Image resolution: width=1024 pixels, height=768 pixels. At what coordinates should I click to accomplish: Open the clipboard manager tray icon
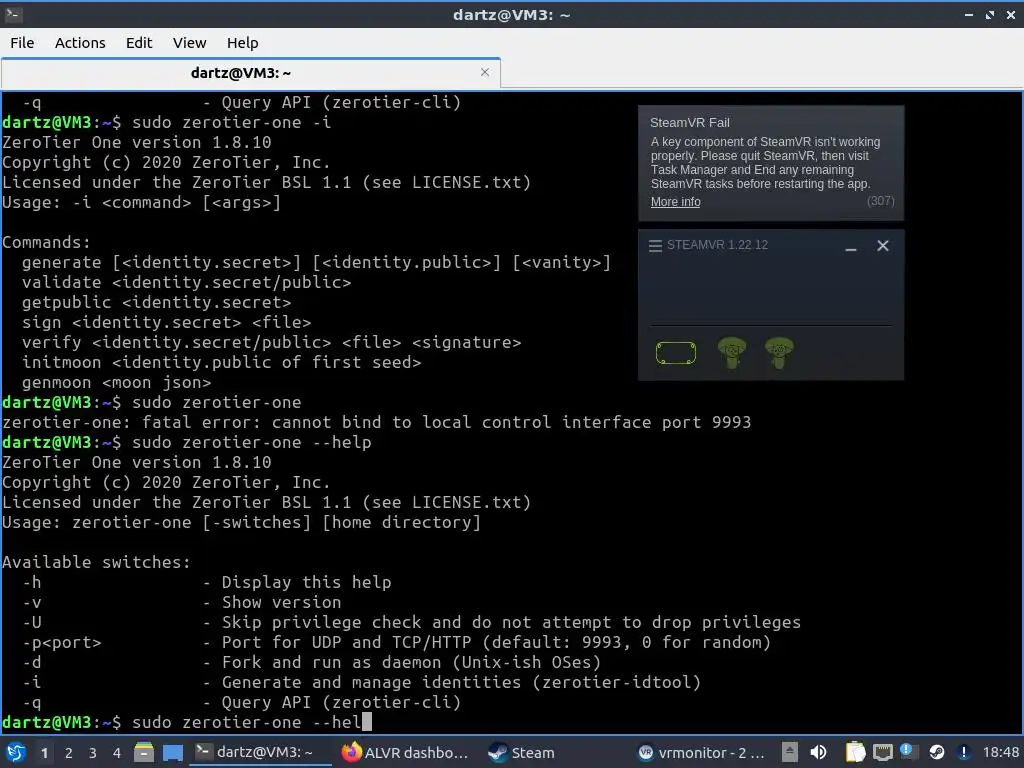point(855,752)
